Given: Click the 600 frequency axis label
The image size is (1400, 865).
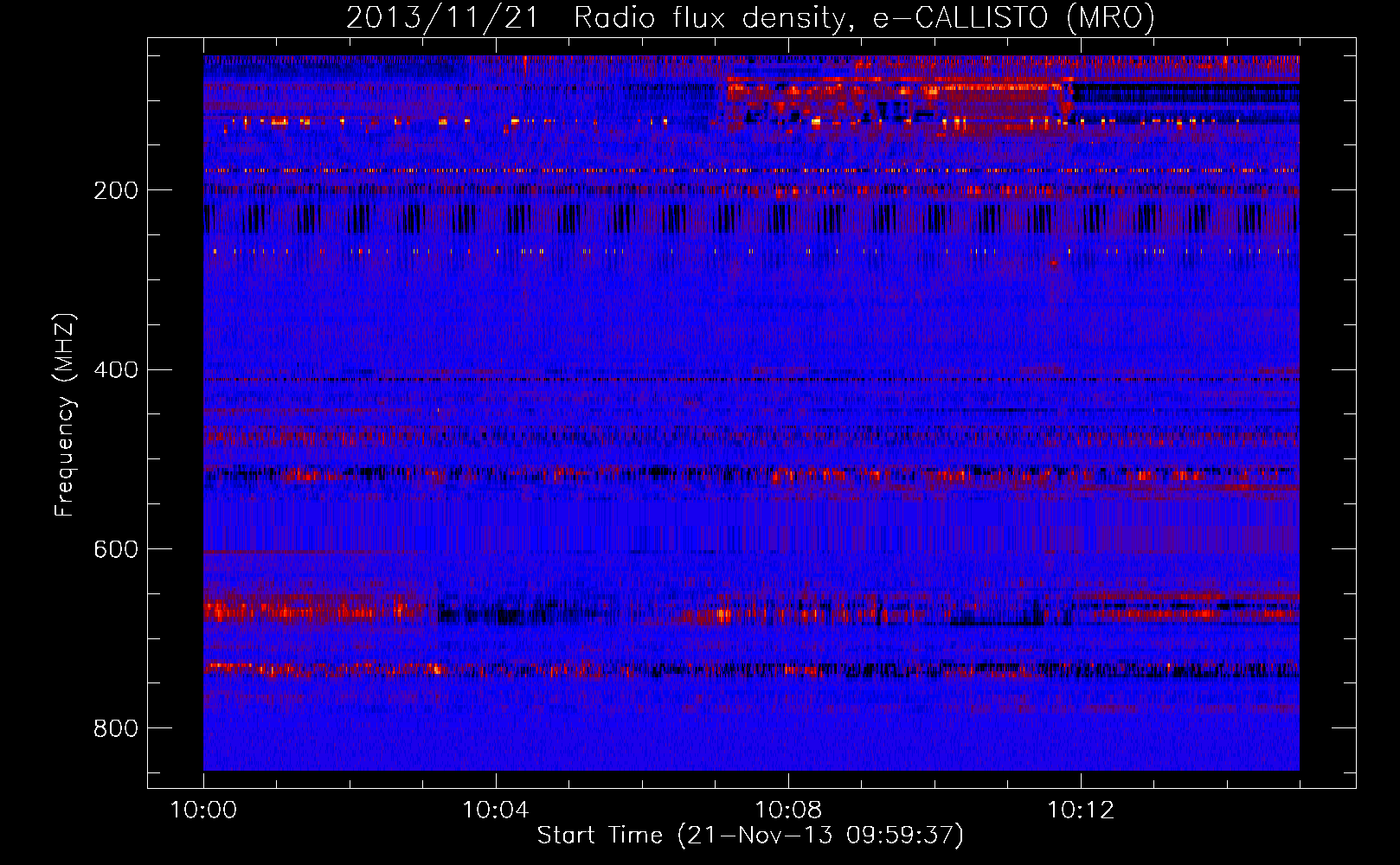Looking at the screenshot, I should coord(116,549).
